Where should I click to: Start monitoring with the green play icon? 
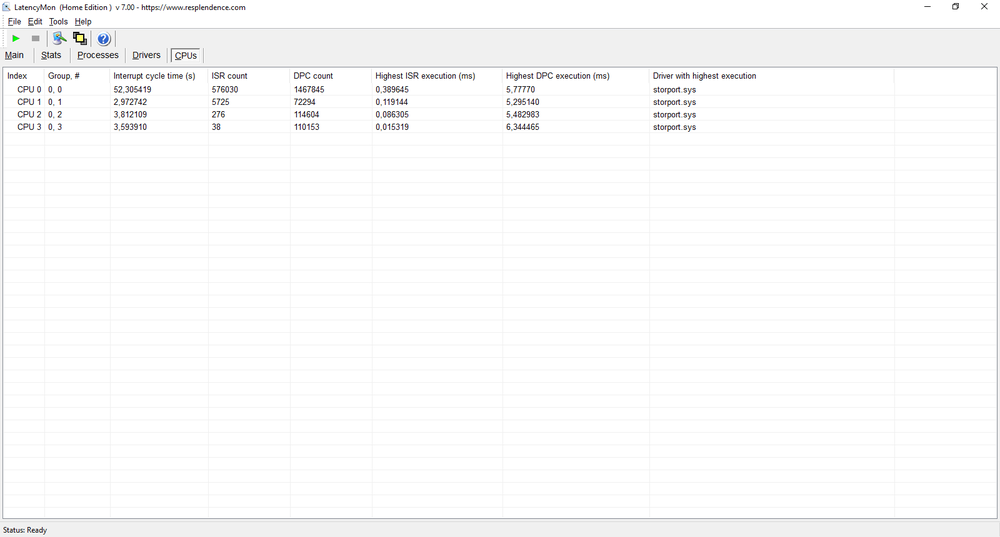click(16, 38)
